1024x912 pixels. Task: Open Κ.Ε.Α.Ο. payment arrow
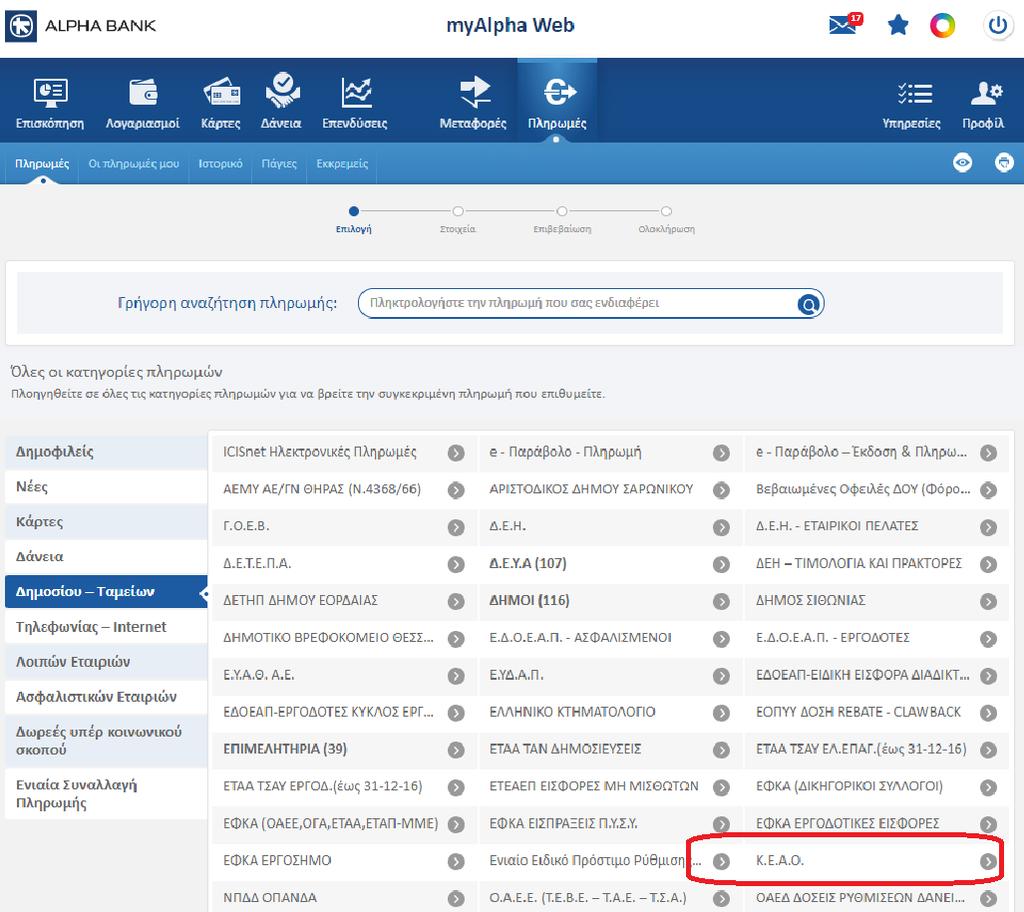coord(988,861)
